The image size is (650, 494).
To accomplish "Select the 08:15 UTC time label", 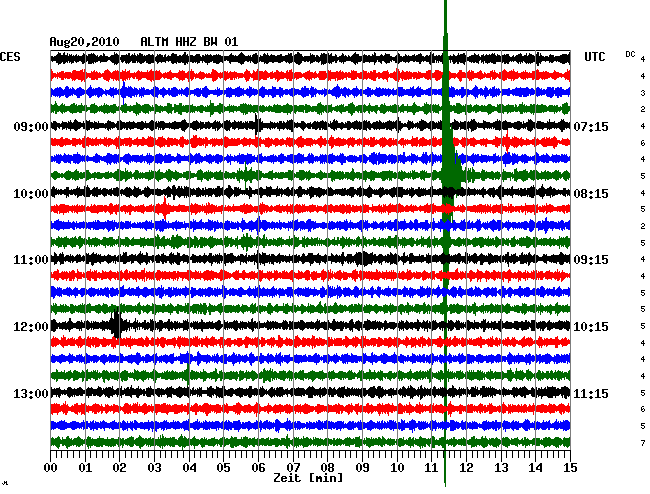I will click(591, 194).
